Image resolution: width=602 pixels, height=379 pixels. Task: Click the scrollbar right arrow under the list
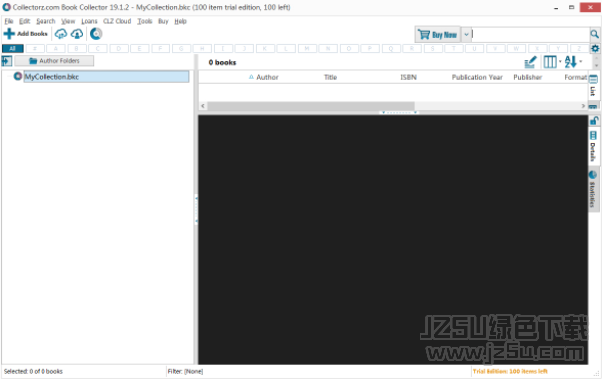point(583,106)
